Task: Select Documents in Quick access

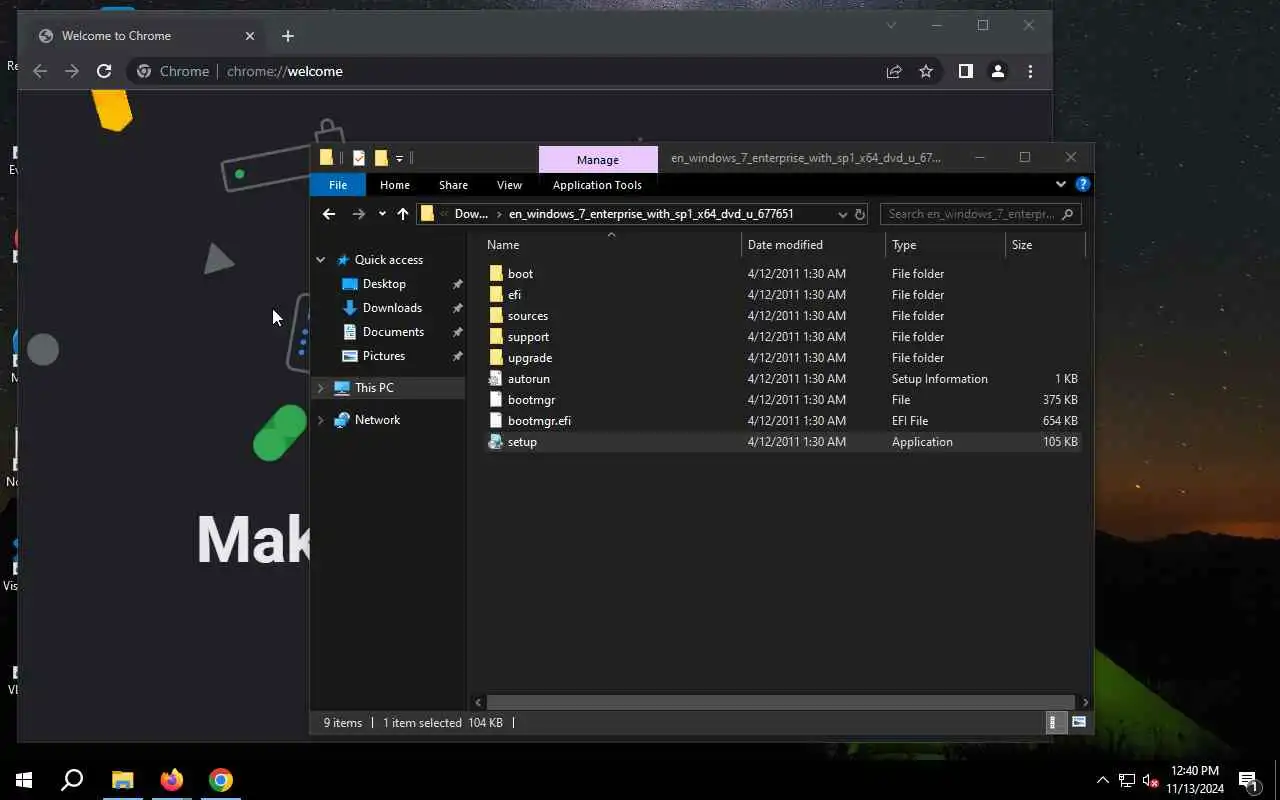Action: (x=393, y=332)
